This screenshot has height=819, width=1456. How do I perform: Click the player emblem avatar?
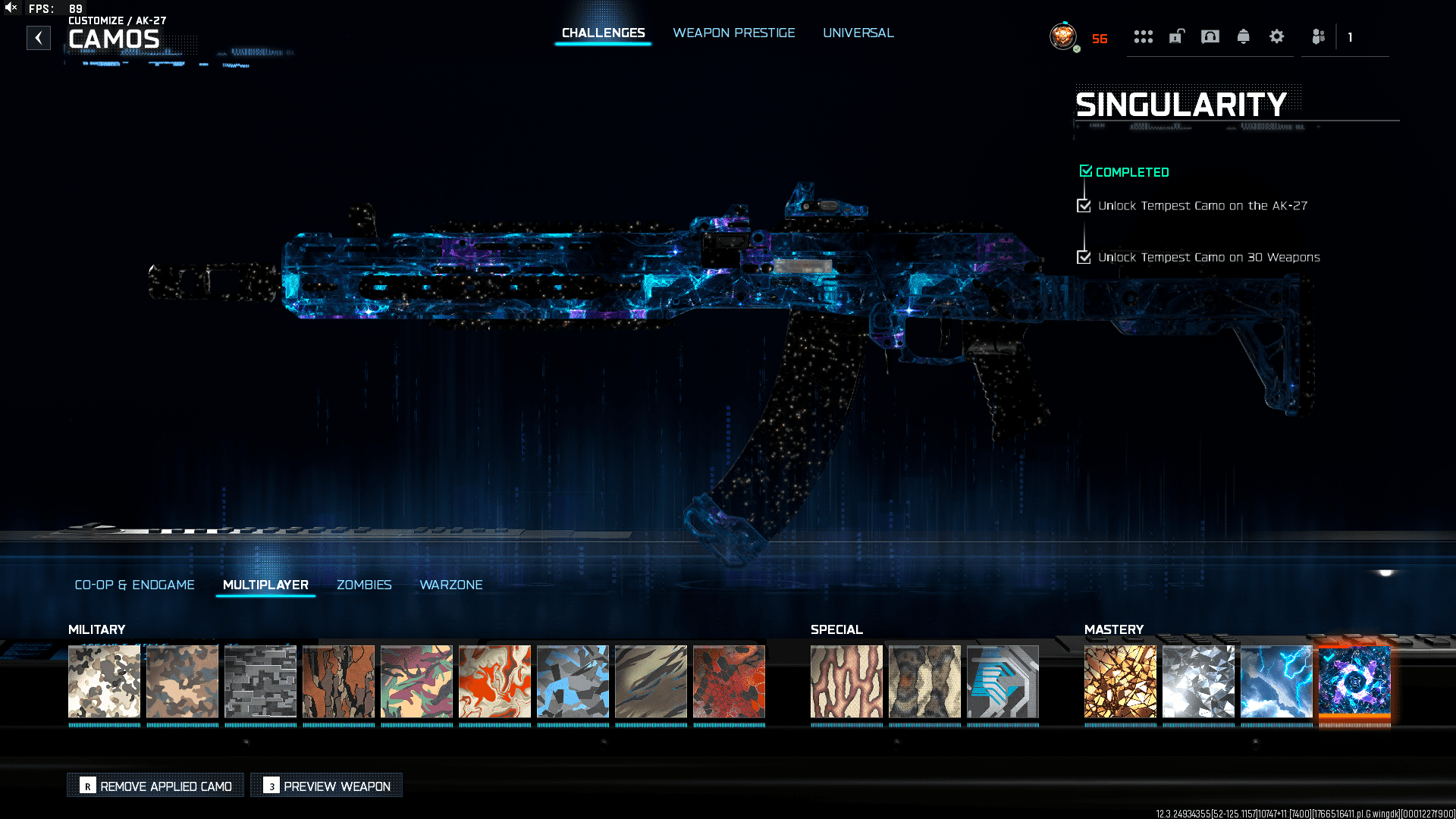click(x=1063, y=36)
